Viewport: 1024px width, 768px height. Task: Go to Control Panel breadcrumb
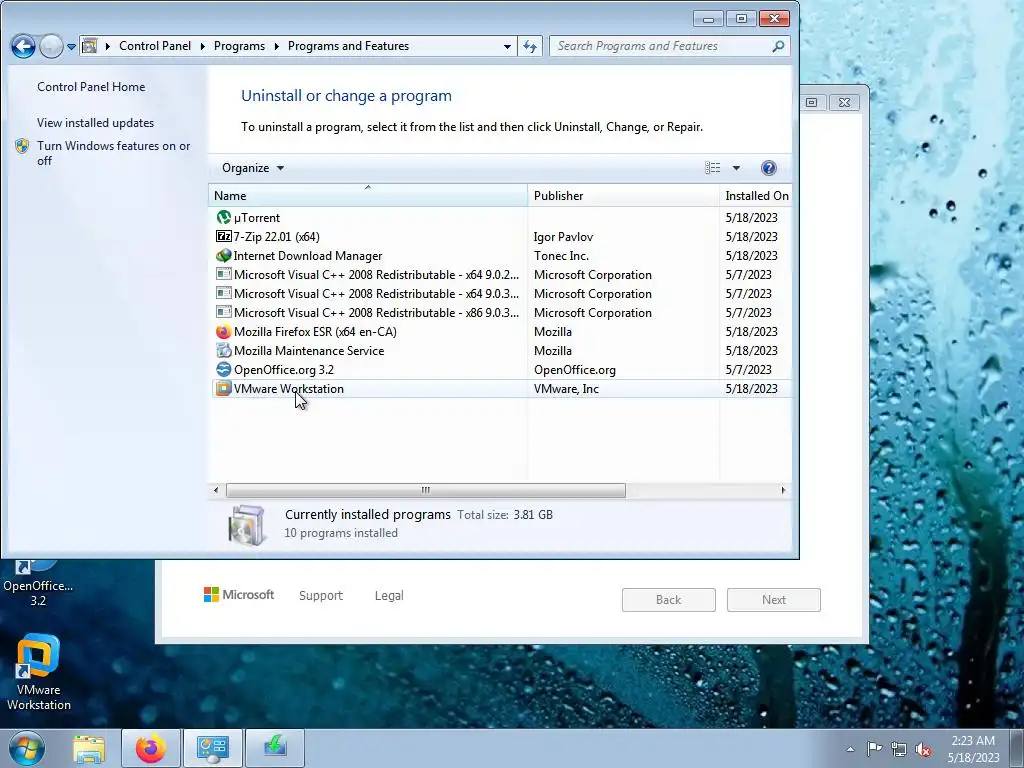(x=155, y=46)
